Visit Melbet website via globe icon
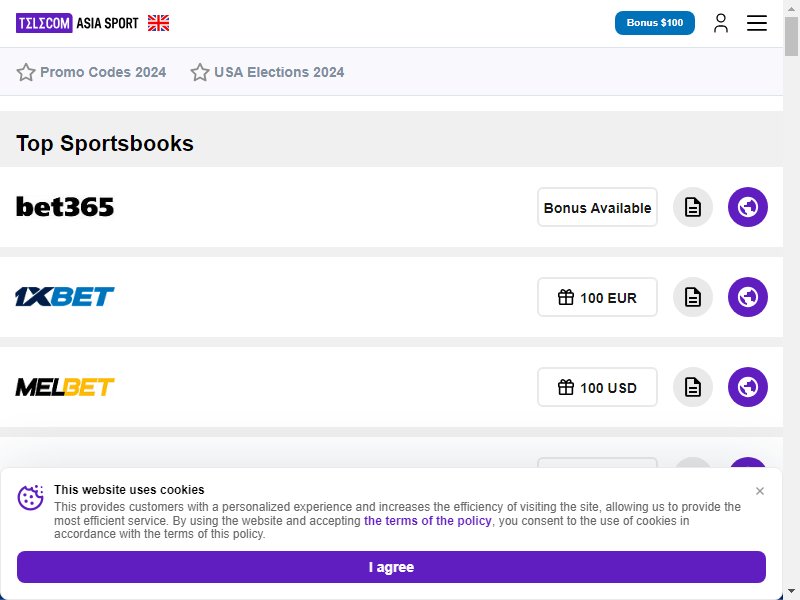The width and height of the screenshot is (800, 600). coord(747,387)
